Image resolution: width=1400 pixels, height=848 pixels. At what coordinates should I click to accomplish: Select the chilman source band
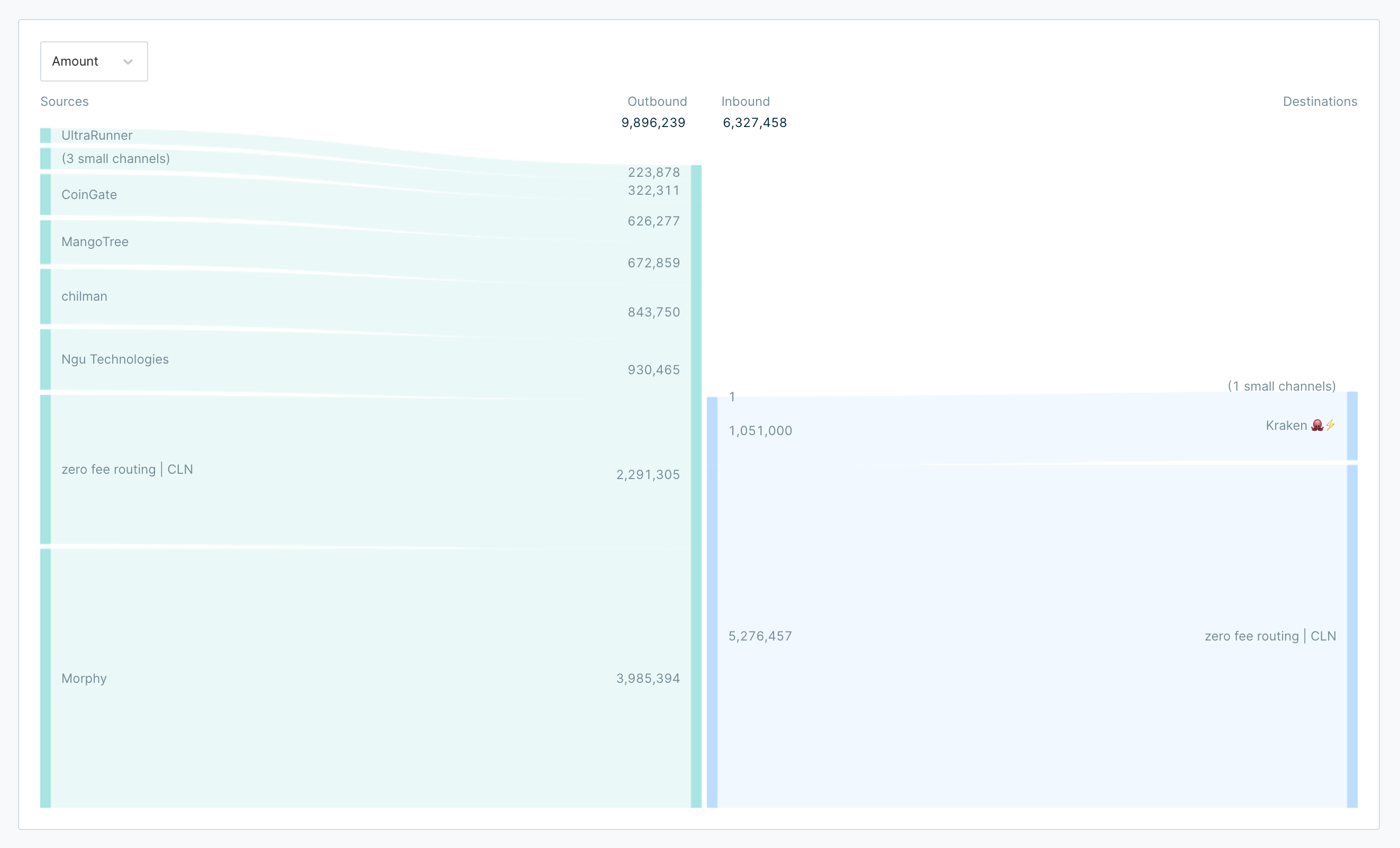pyautogui.click(x=84, y=296)
